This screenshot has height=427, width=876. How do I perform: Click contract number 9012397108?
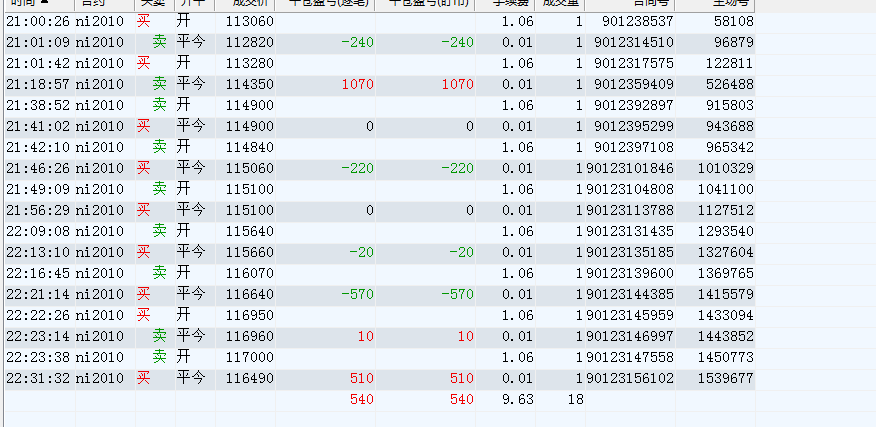(x=634, y=148)
